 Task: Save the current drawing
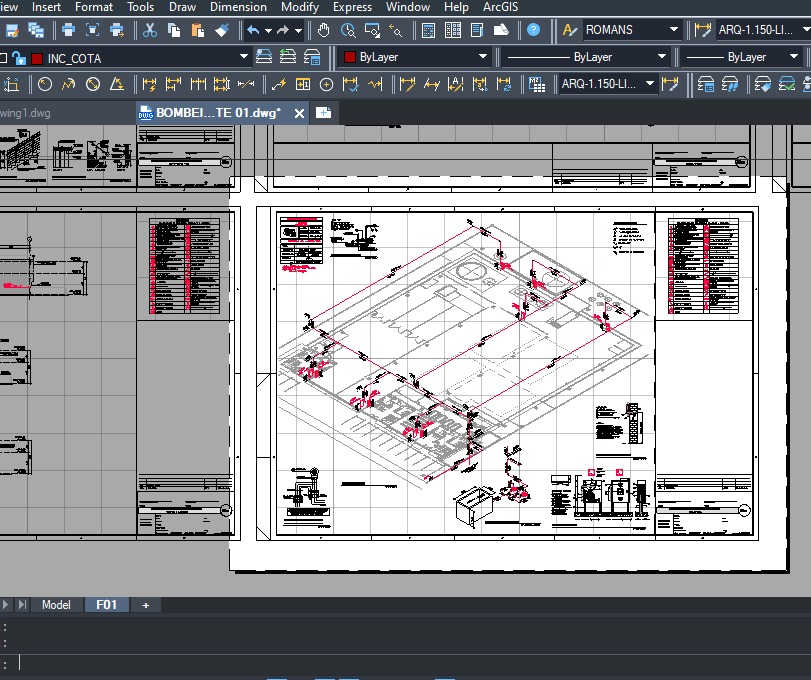(13, 30)
